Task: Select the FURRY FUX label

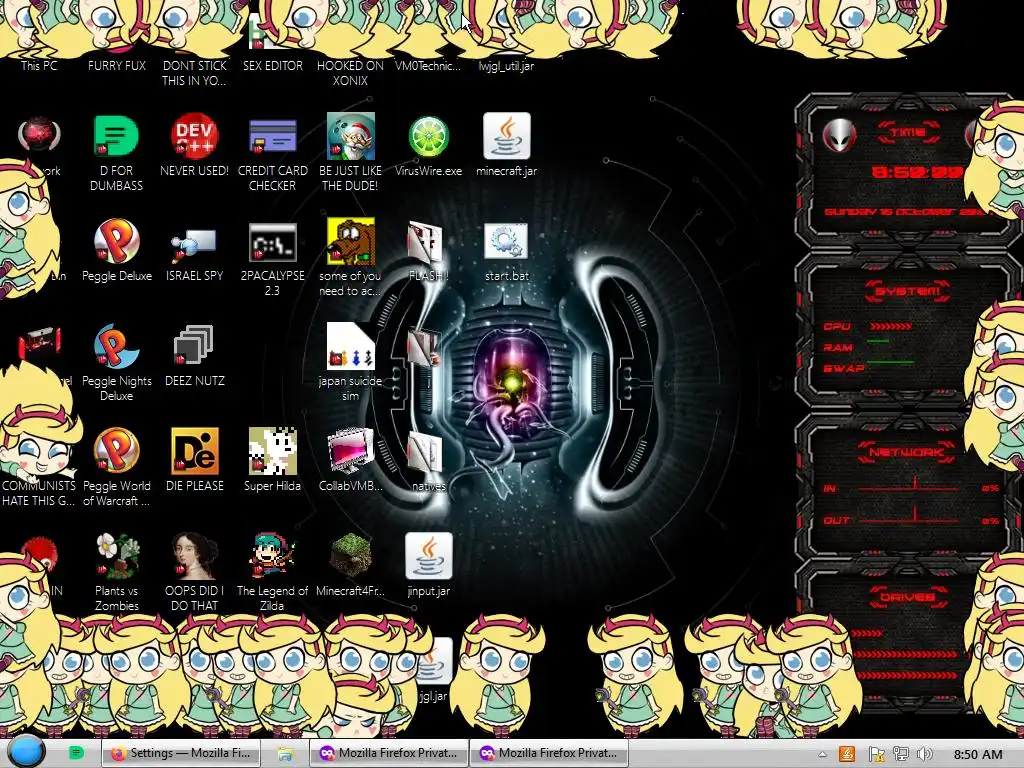Action: pos(117,65)
